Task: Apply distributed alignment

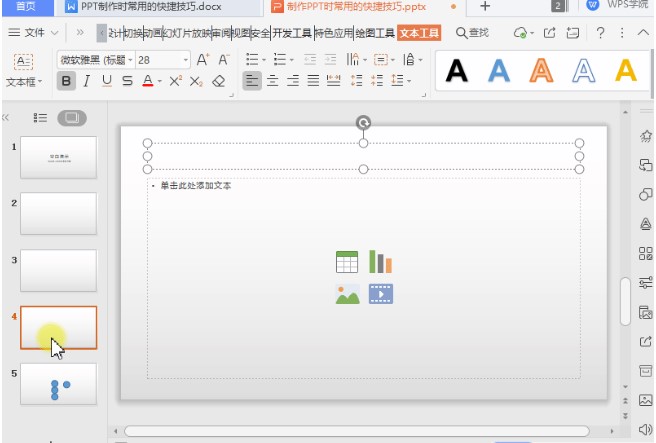Action: click(333, 81)
